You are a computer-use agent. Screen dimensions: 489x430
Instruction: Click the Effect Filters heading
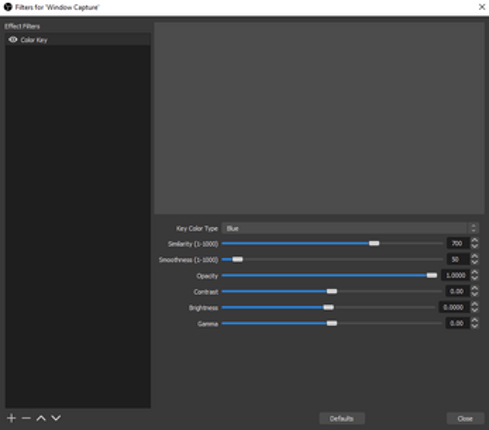click(x=22, y=26)
